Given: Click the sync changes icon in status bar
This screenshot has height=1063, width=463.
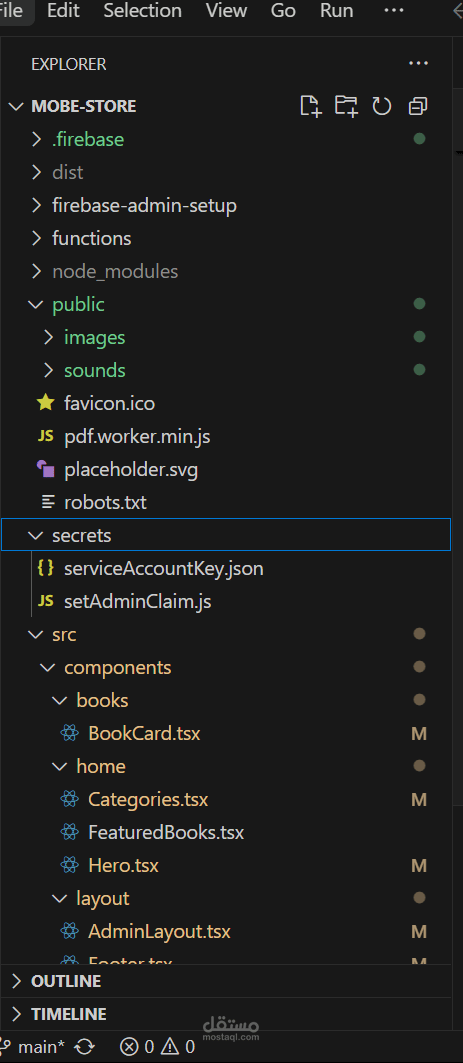Looking at the screenshot, I should tap(85, 1047).
